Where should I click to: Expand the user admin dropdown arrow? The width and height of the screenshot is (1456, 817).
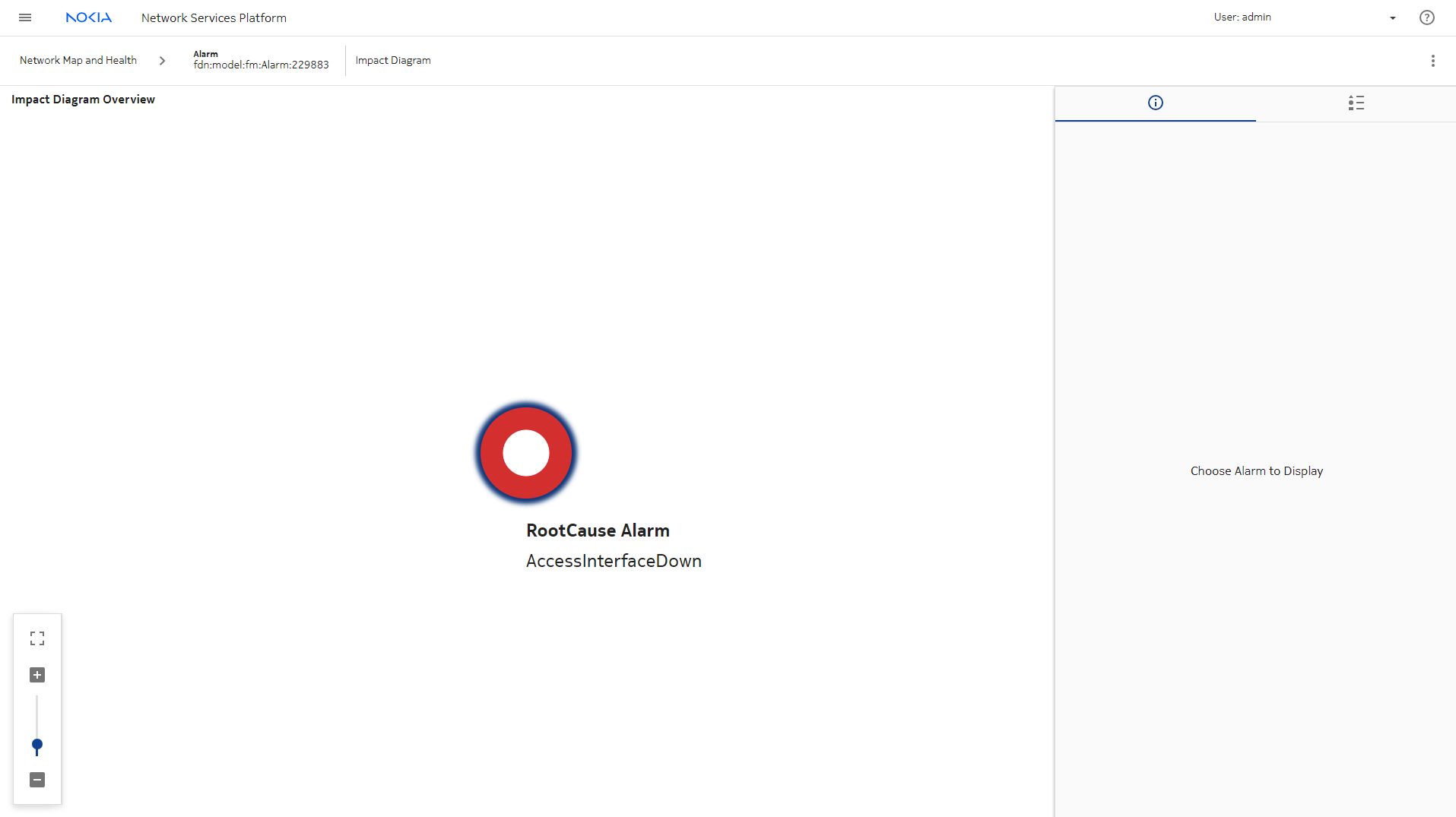[x=1392, y=18]
